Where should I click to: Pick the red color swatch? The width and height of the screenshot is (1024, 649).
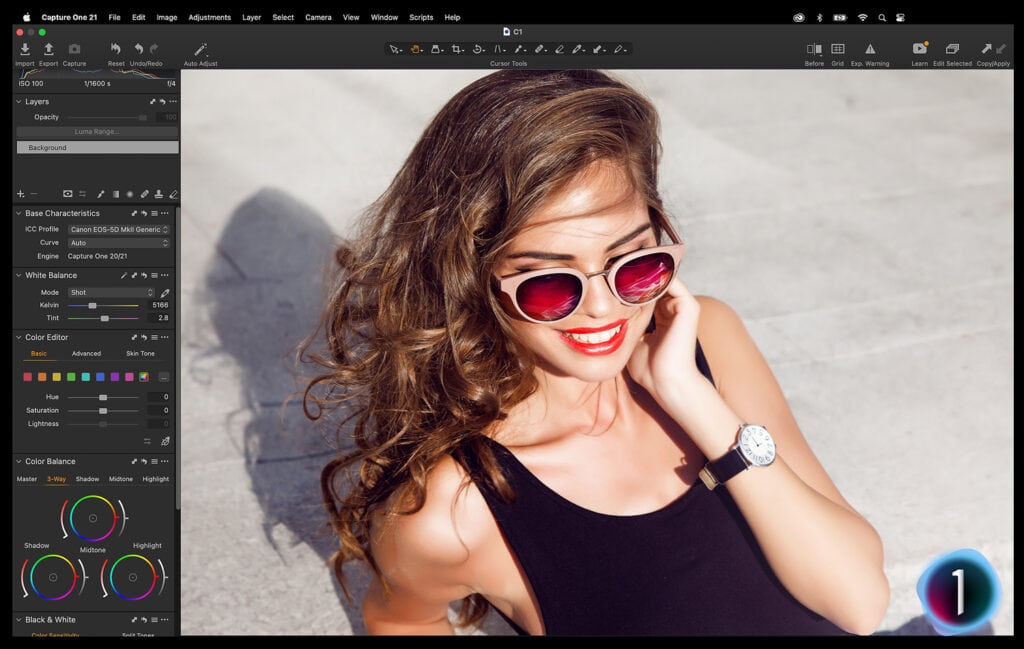pos(27,377)
